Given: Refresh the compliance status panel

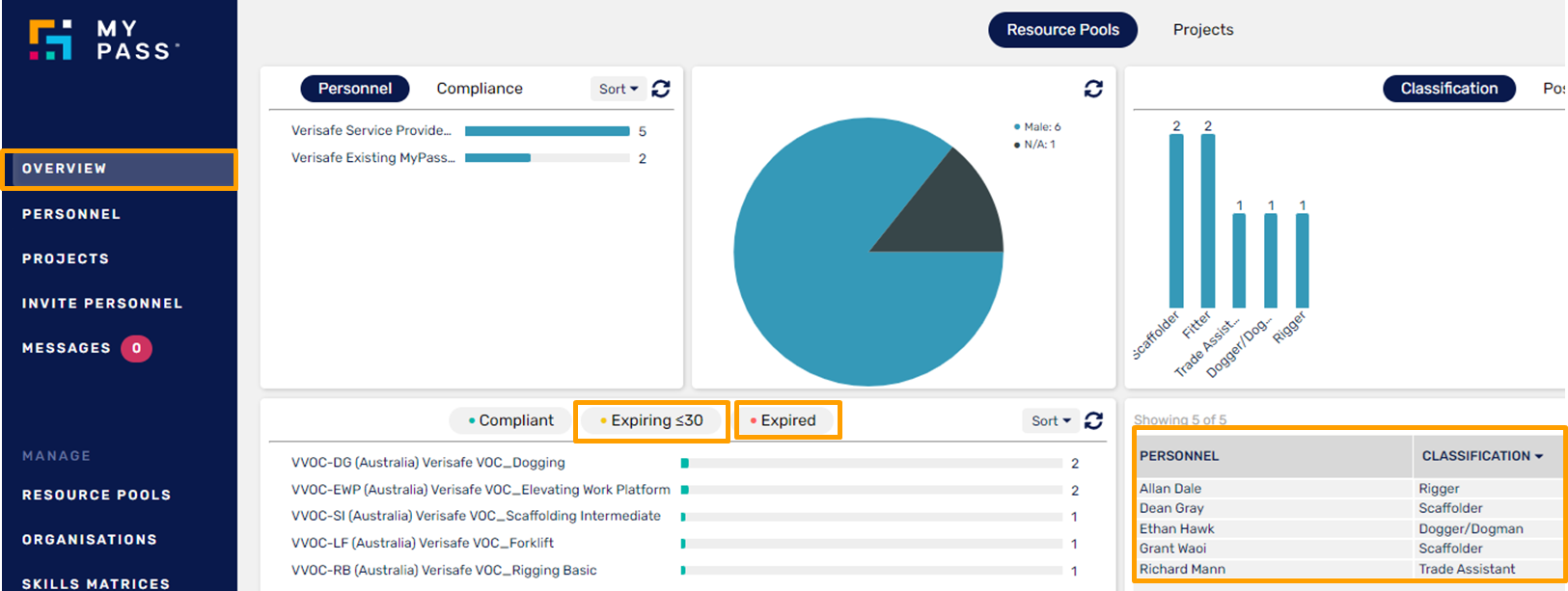Looking at the screenshot, I should pyautogui.click(x=1093, y=420).
